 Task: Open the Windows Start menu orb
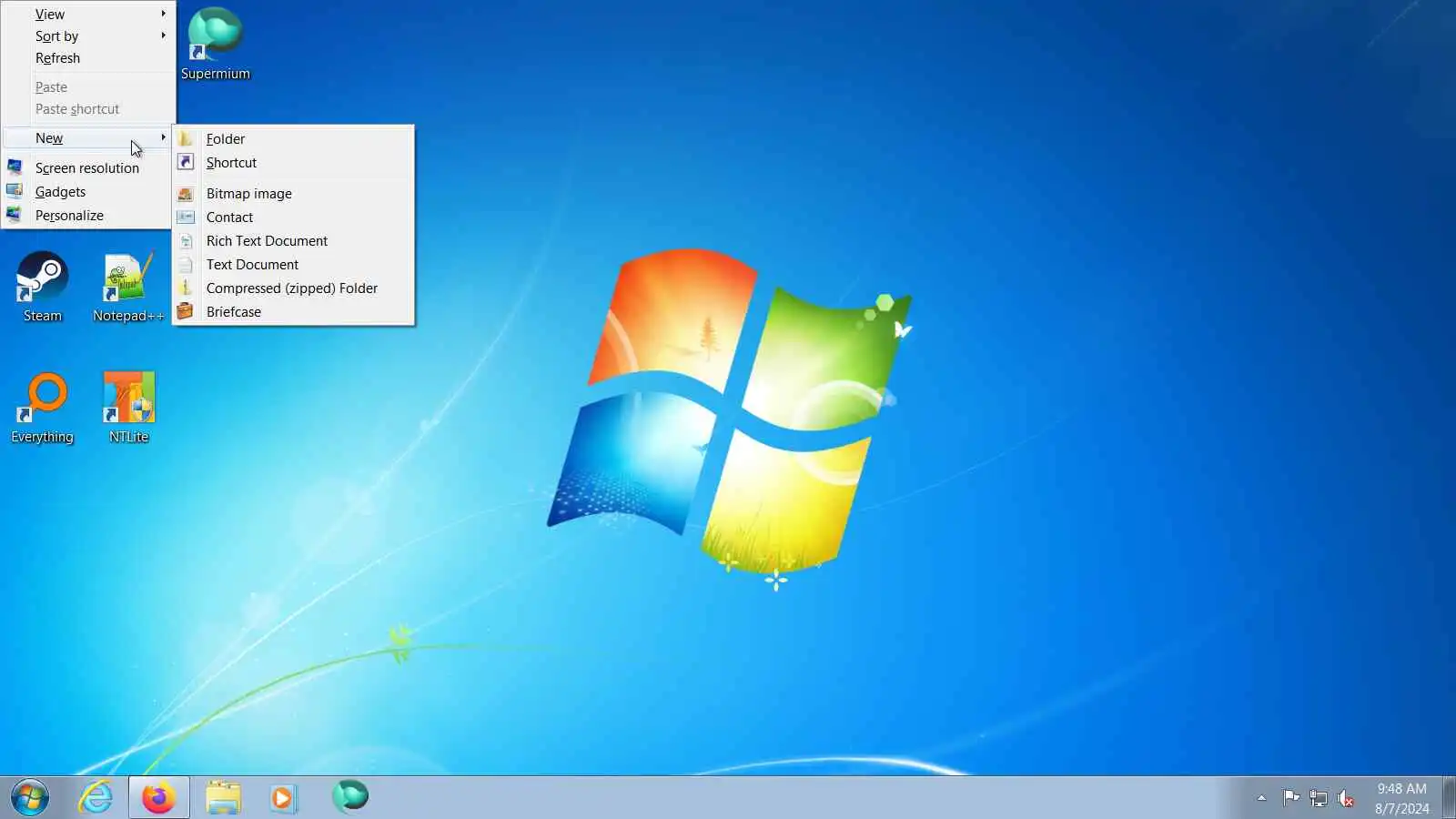tap(30, 798)
